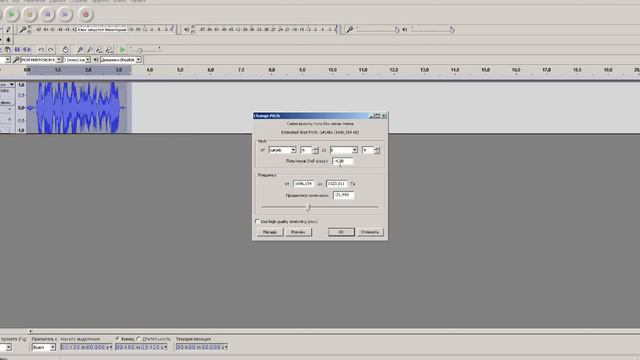640x360 pixels.
Task: Click the Redo arrow icon
Action: coord(51,50)
